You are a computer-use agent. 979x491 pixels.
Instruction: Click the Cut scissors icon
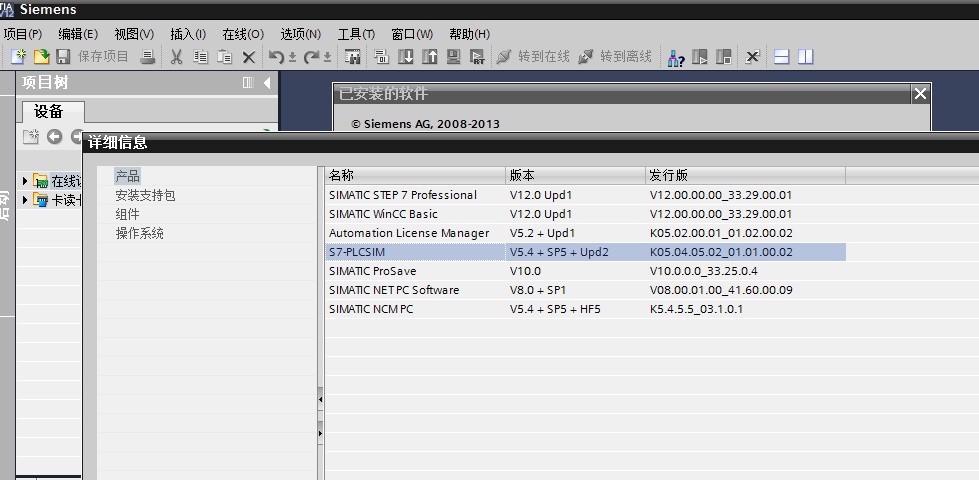coord(177,57)
